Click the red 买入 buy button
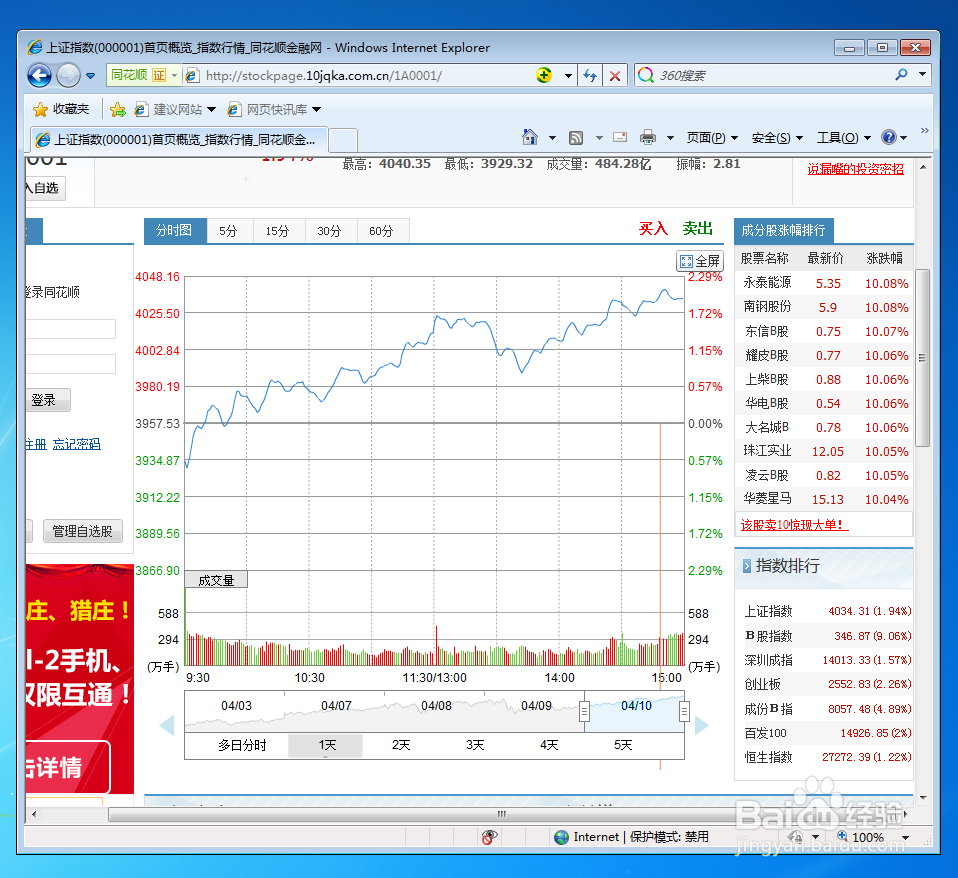This screenshot has width=958, height=878. [x=653, y=229]
